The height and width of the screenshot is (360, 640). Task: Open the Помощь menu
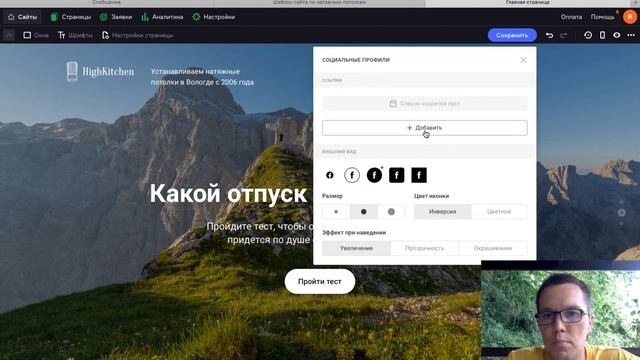602,17
